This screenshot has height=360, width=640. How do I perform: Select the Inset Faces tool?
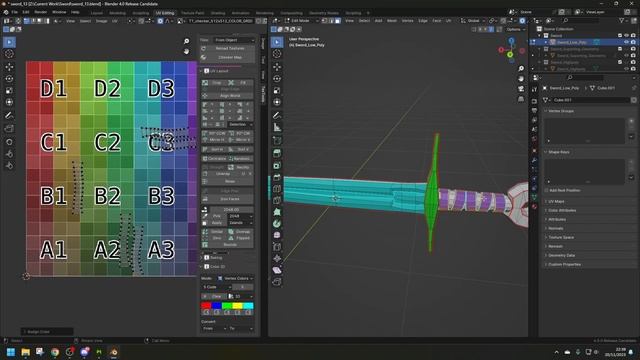tap(277, 165)
